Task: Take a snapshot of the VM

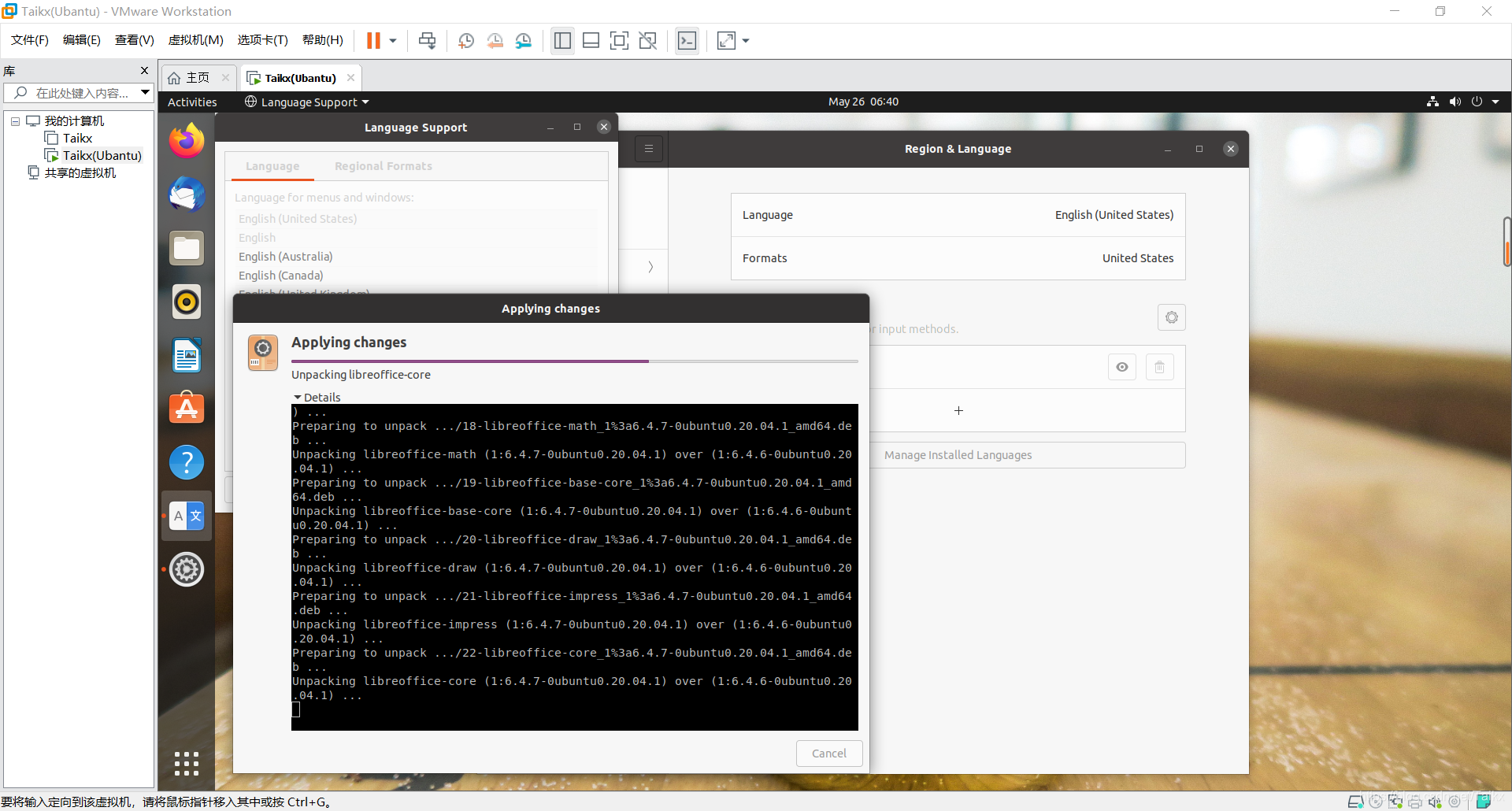Action: (465, 40)
